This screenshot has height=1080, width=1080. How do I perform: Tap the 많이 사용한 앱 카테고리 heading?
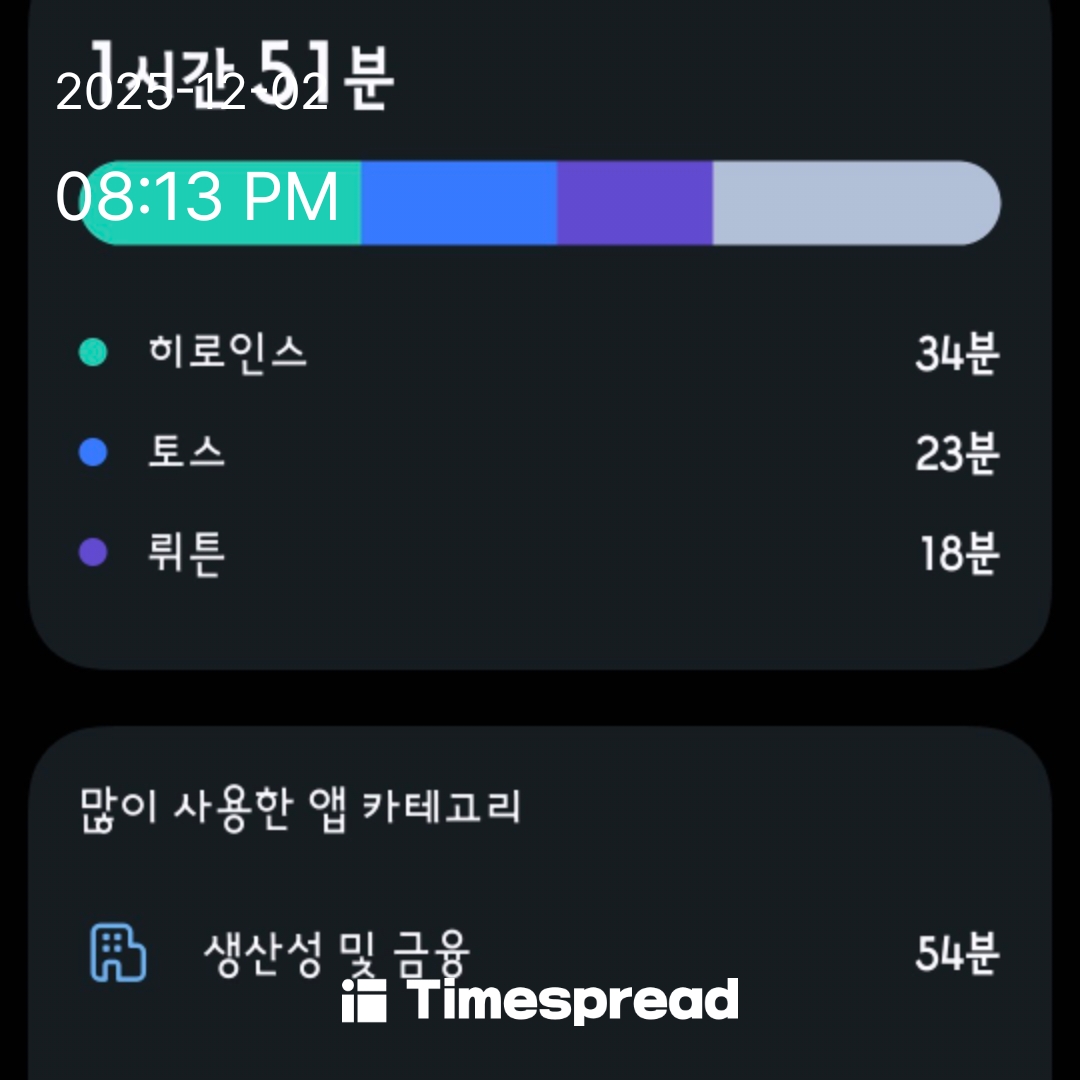click(x=300, y=808)
